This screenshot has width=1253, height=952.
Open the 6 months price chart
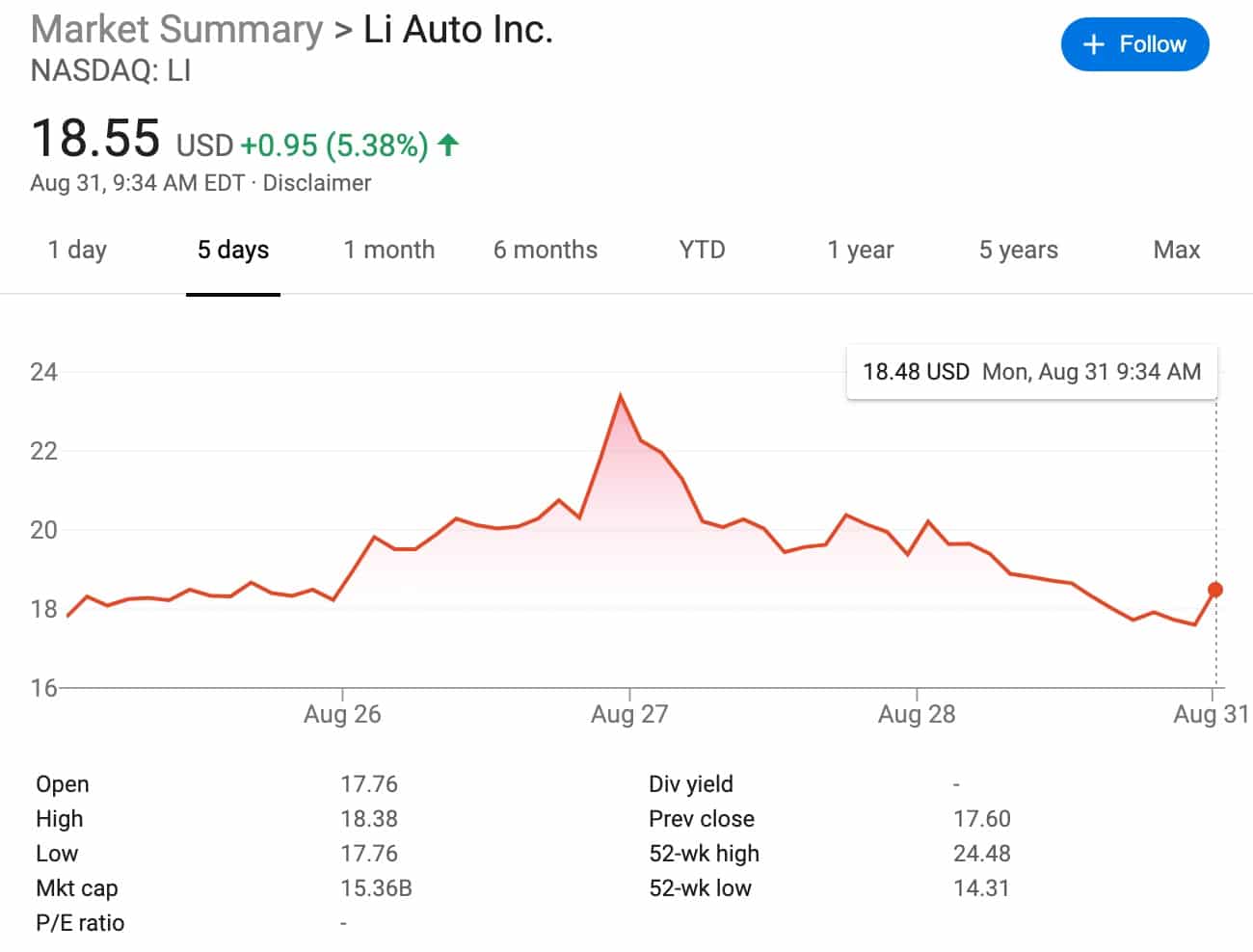[x=545, y=250]
